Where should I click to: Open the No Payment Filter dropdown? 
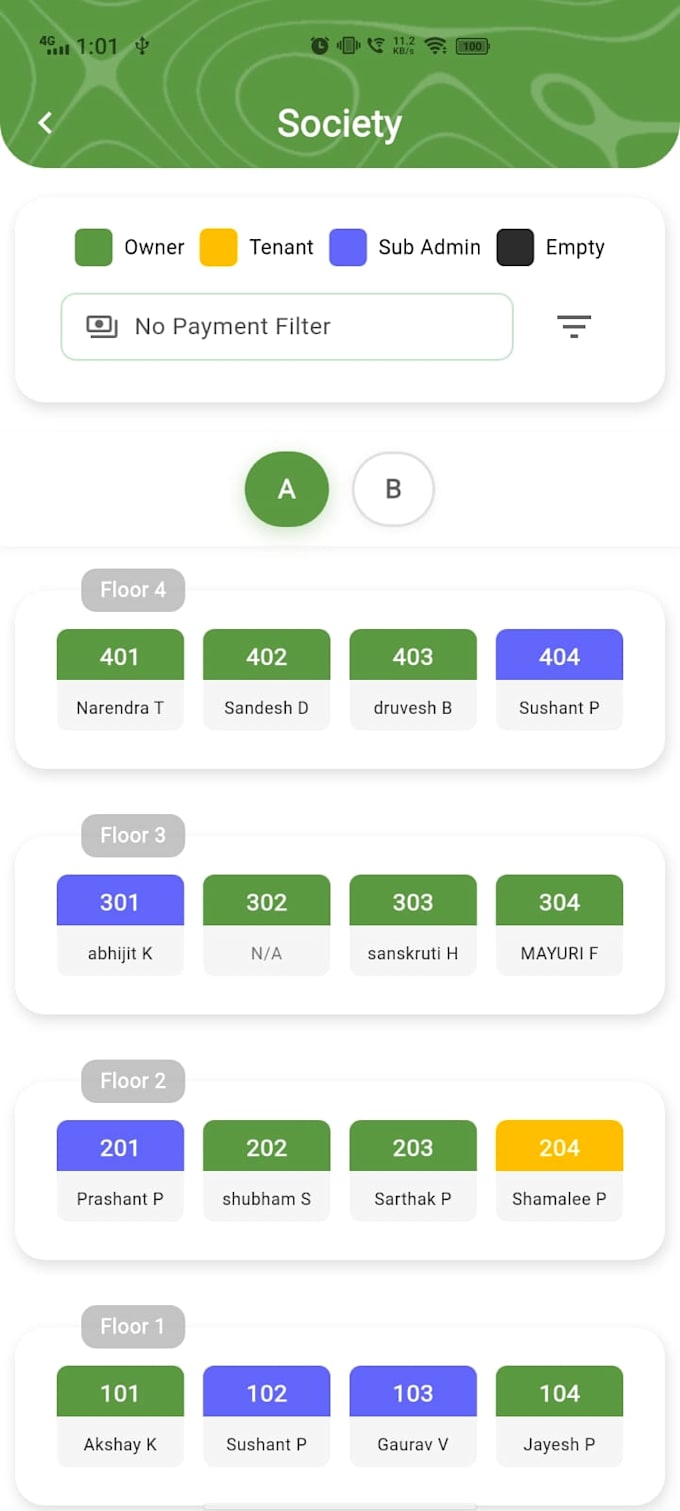pyautogui.click(x=287, y=326)
